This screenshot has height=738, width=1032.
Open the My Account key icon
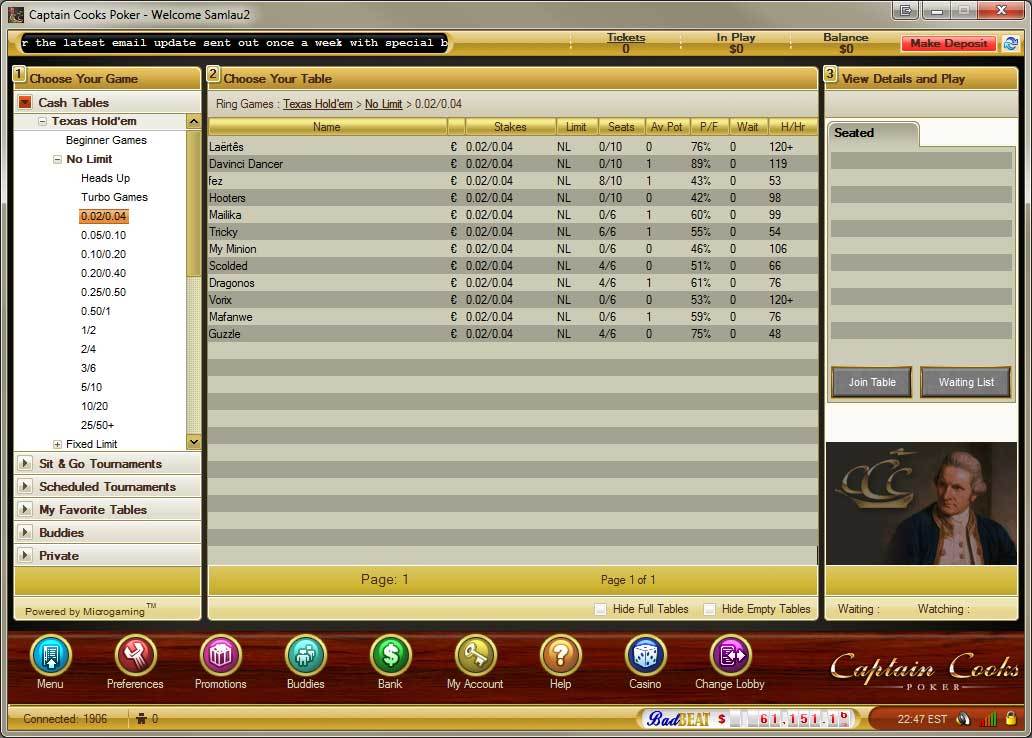pyautogui.click(x=475, y=655)
